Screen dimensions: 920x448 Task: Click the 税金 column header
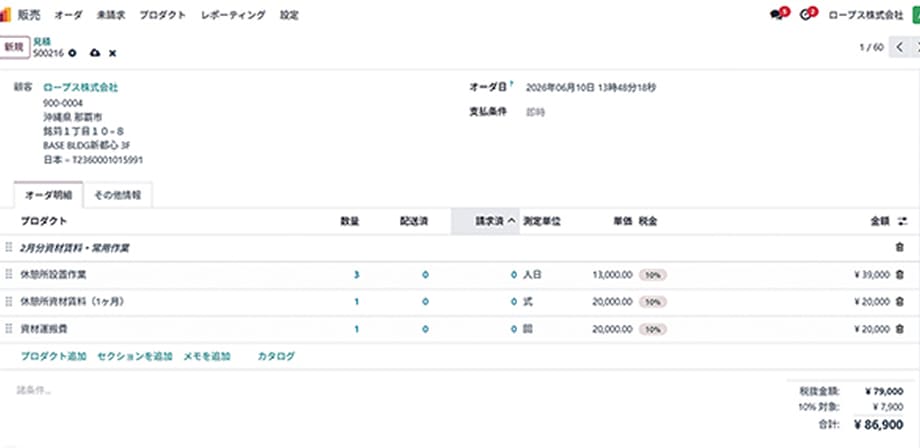(648, 221)
